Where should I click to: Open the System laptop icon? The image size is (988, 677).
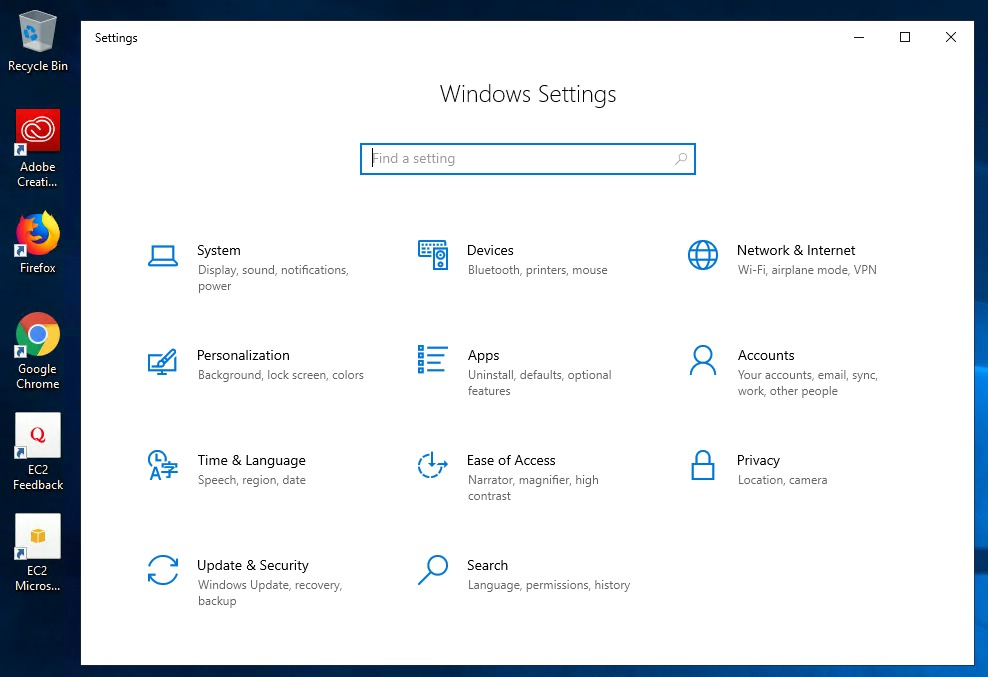click(163, 256)
